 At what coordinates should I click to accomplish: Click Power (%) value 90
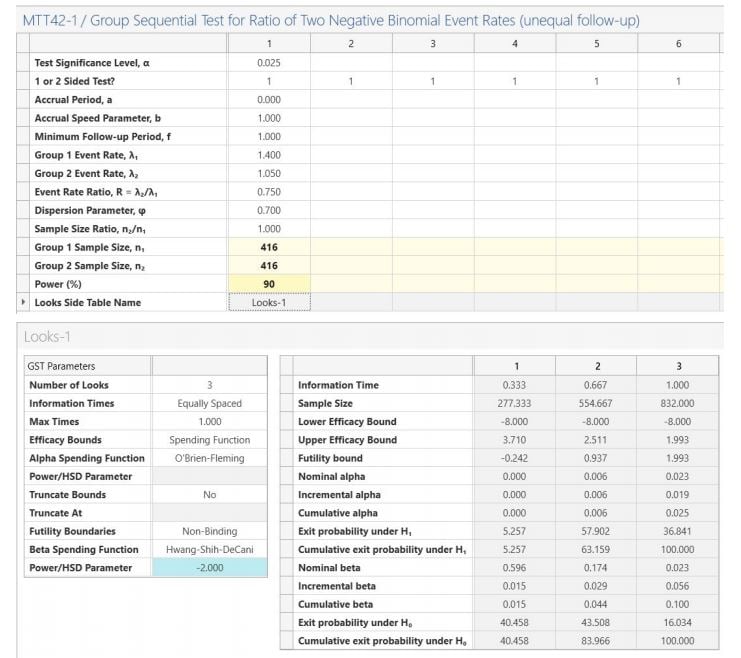tap(269, 284)
